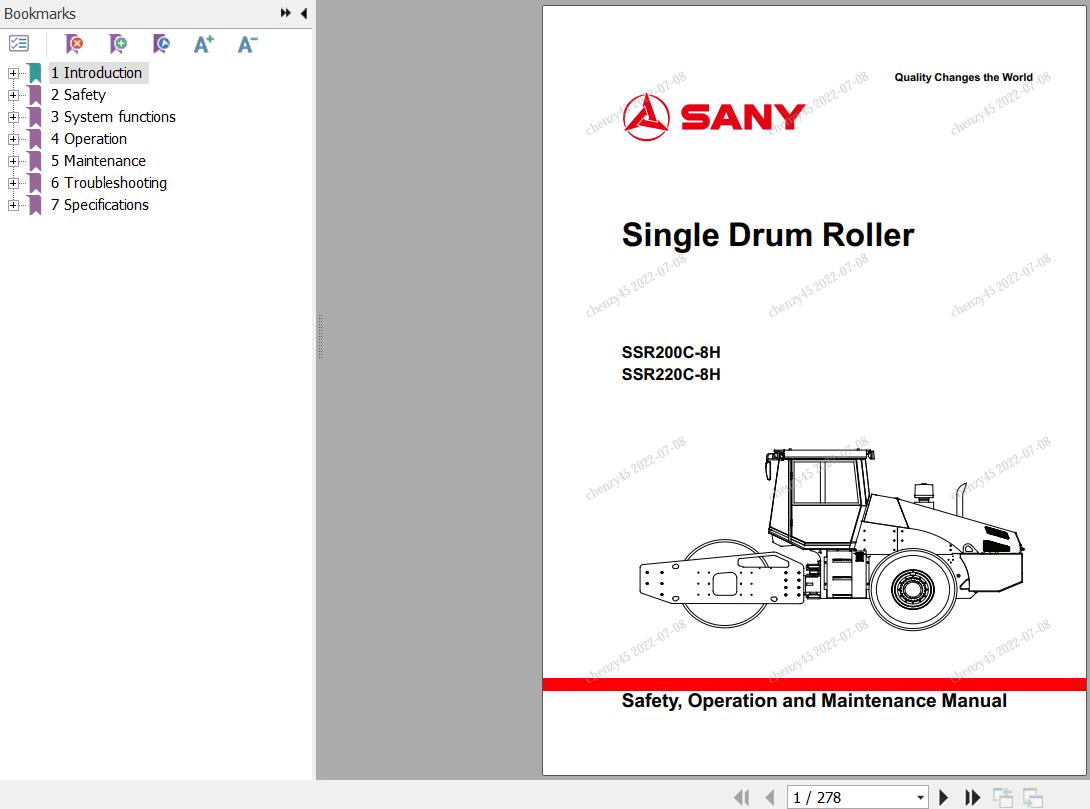Click the SANY logo on the page
This screenshot has width=1090, height=809.
tap(714, 117)
